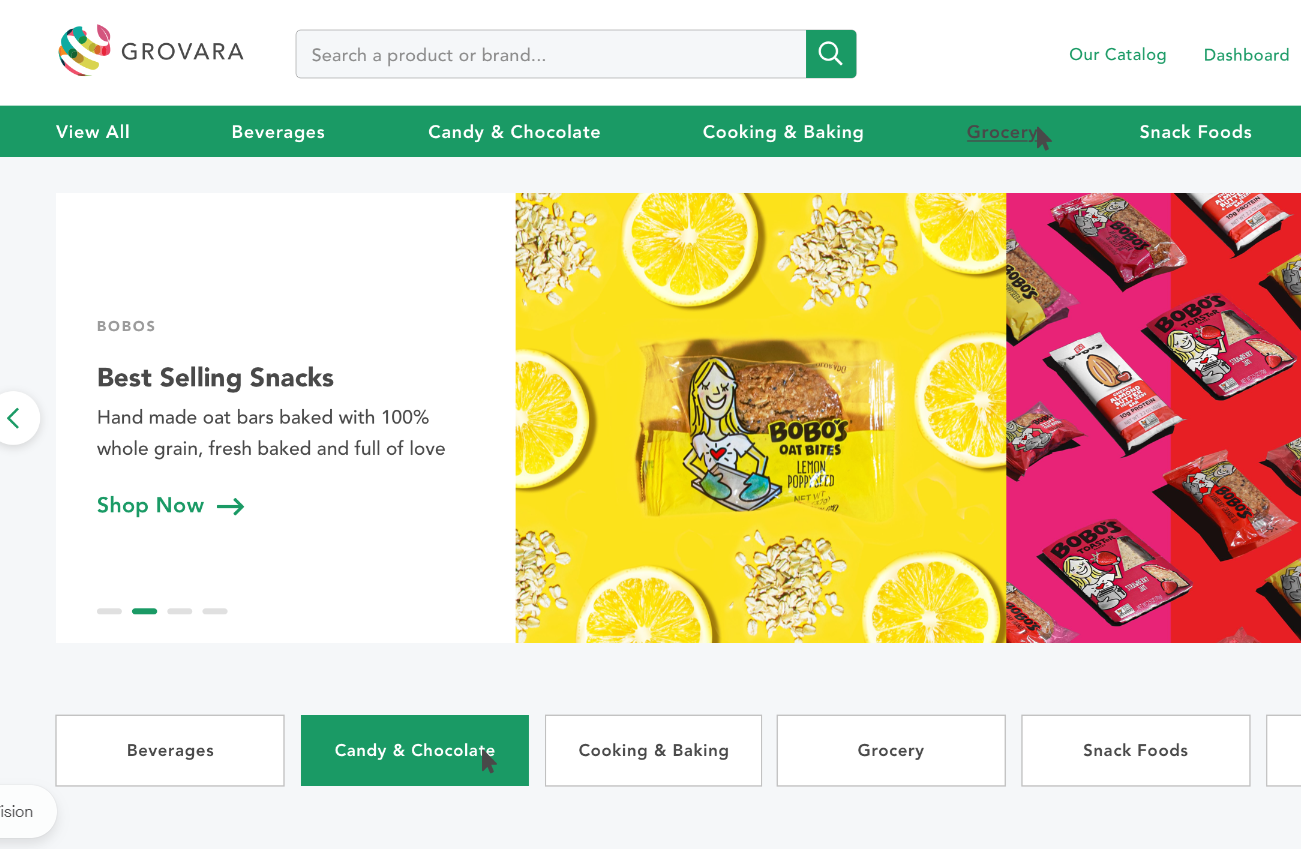Open View All in navigation bar
This screenshot has height=849, width=1301.
pos(93,132)
